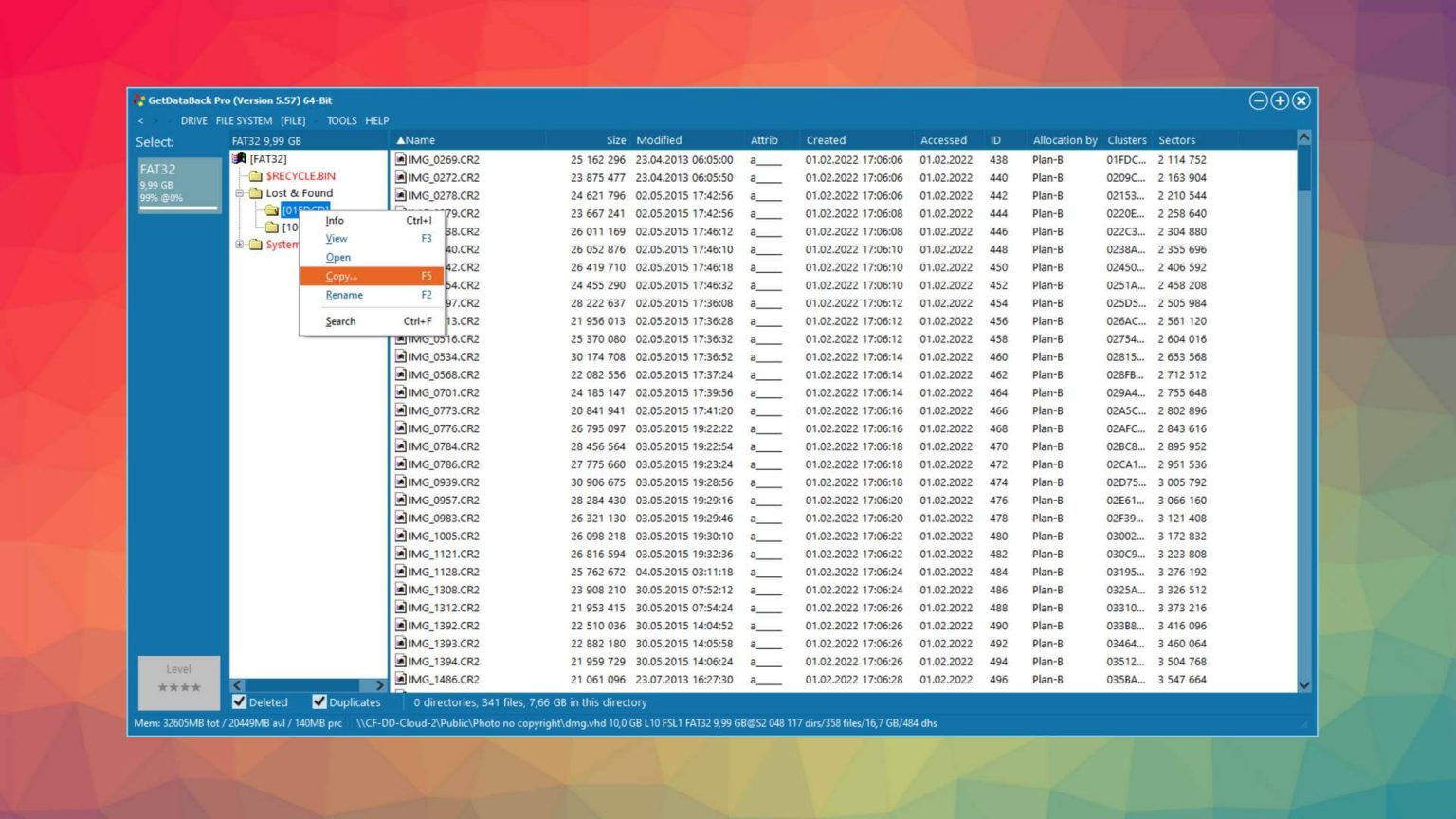Click the fourth star in the Level rating
This screenshot has width=1456, height=819.
click(193, 686)
